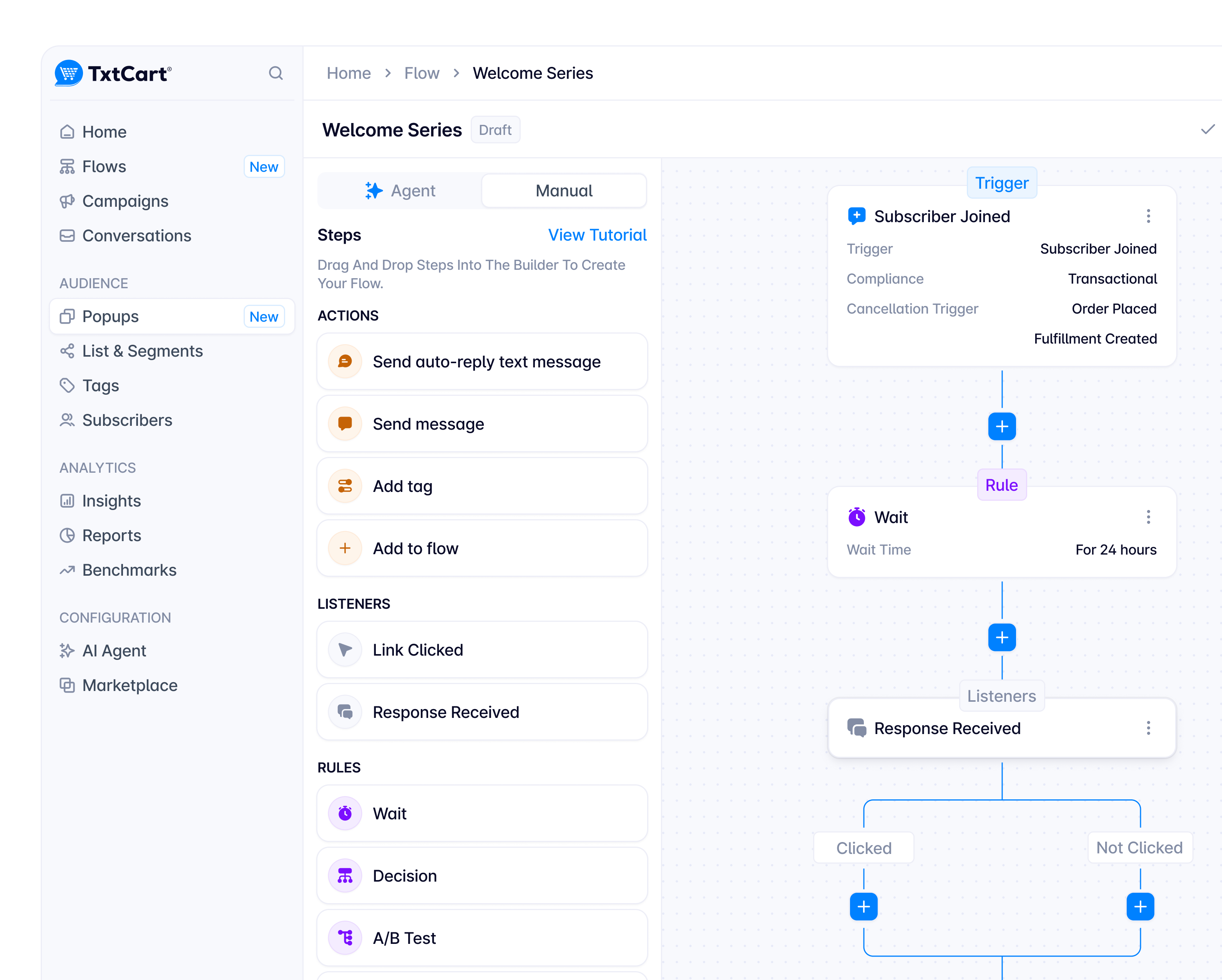Click the search magnifier icon in sidebar
This screenshot has width=1222, height=980.
pyautogui.click(x=276, y=73)
